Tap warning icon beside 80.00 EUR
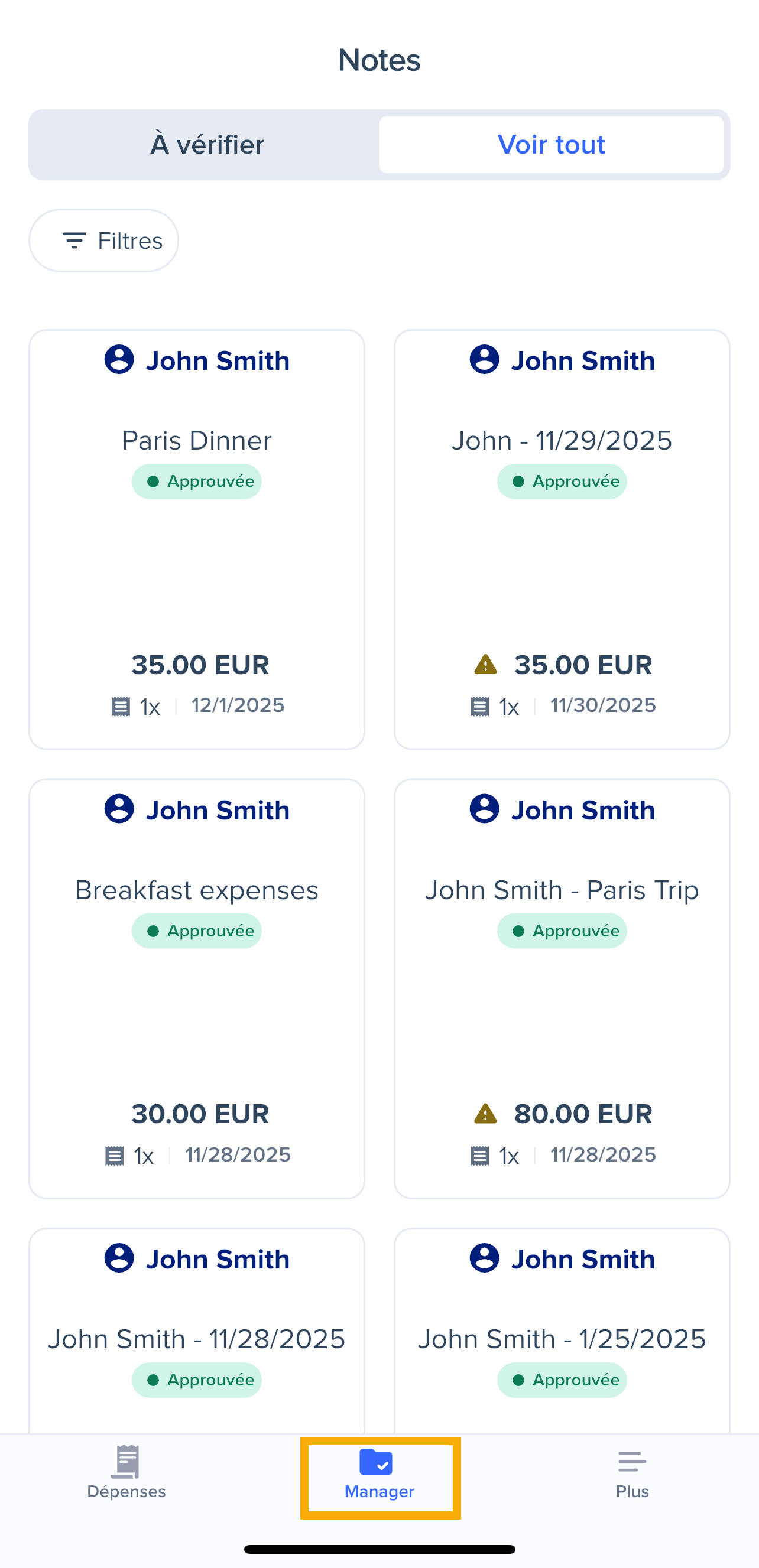Viewport: 759px width, 1568px height. [x=485, y=1114]
